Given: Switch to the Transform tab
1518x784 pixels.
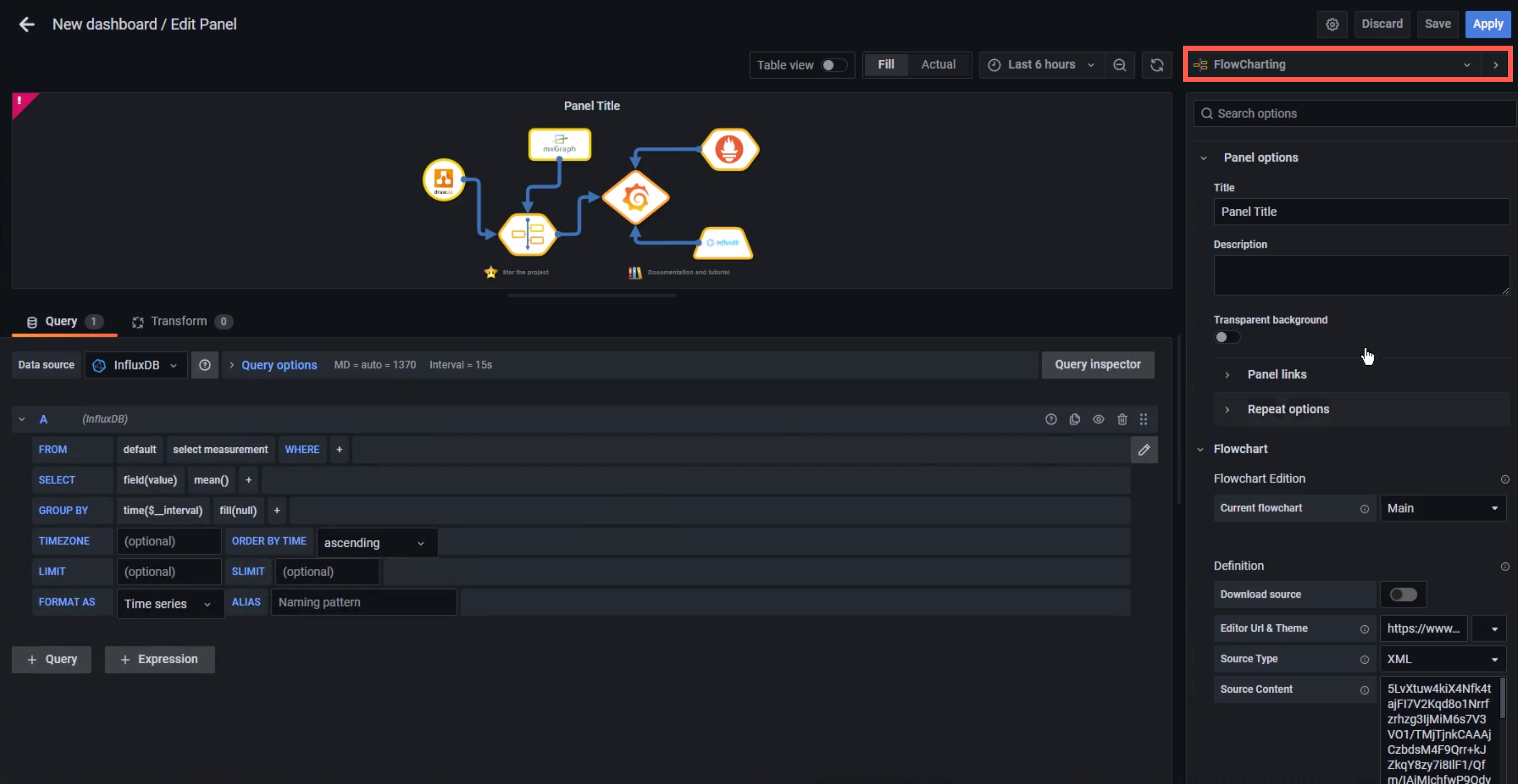Looking at the screenshot, I should pyautogui.click(x=179, y=321).
